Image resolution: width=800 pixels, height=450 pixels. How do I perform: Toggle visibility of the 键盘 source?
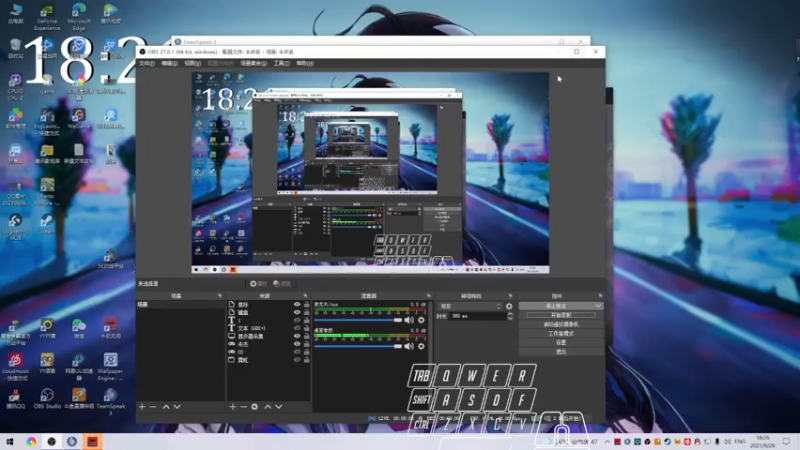pyautogui.click(x=297, y=312)
